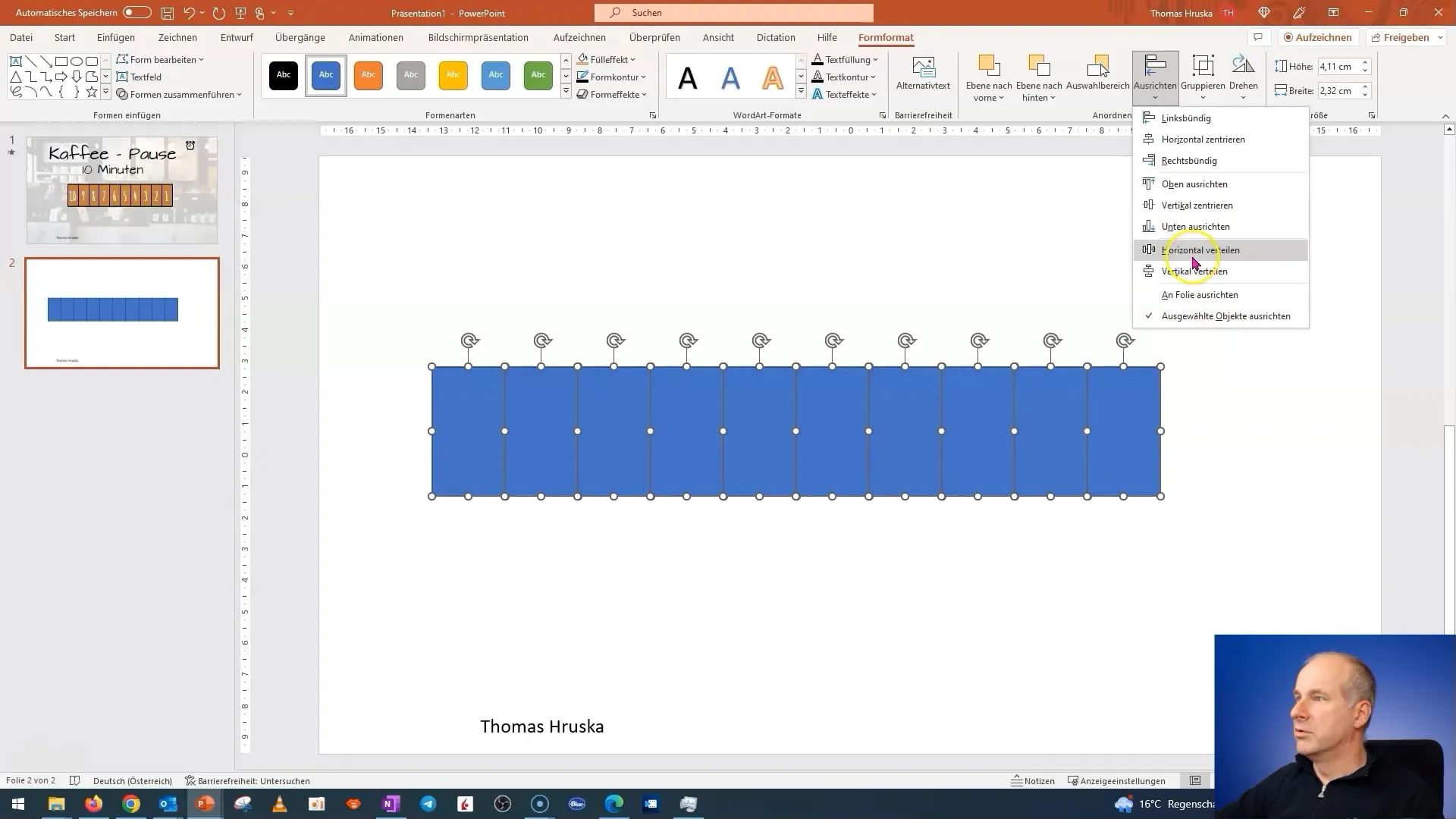Click the Alternativtext button

pyautogui.click(x=923, y=74)
